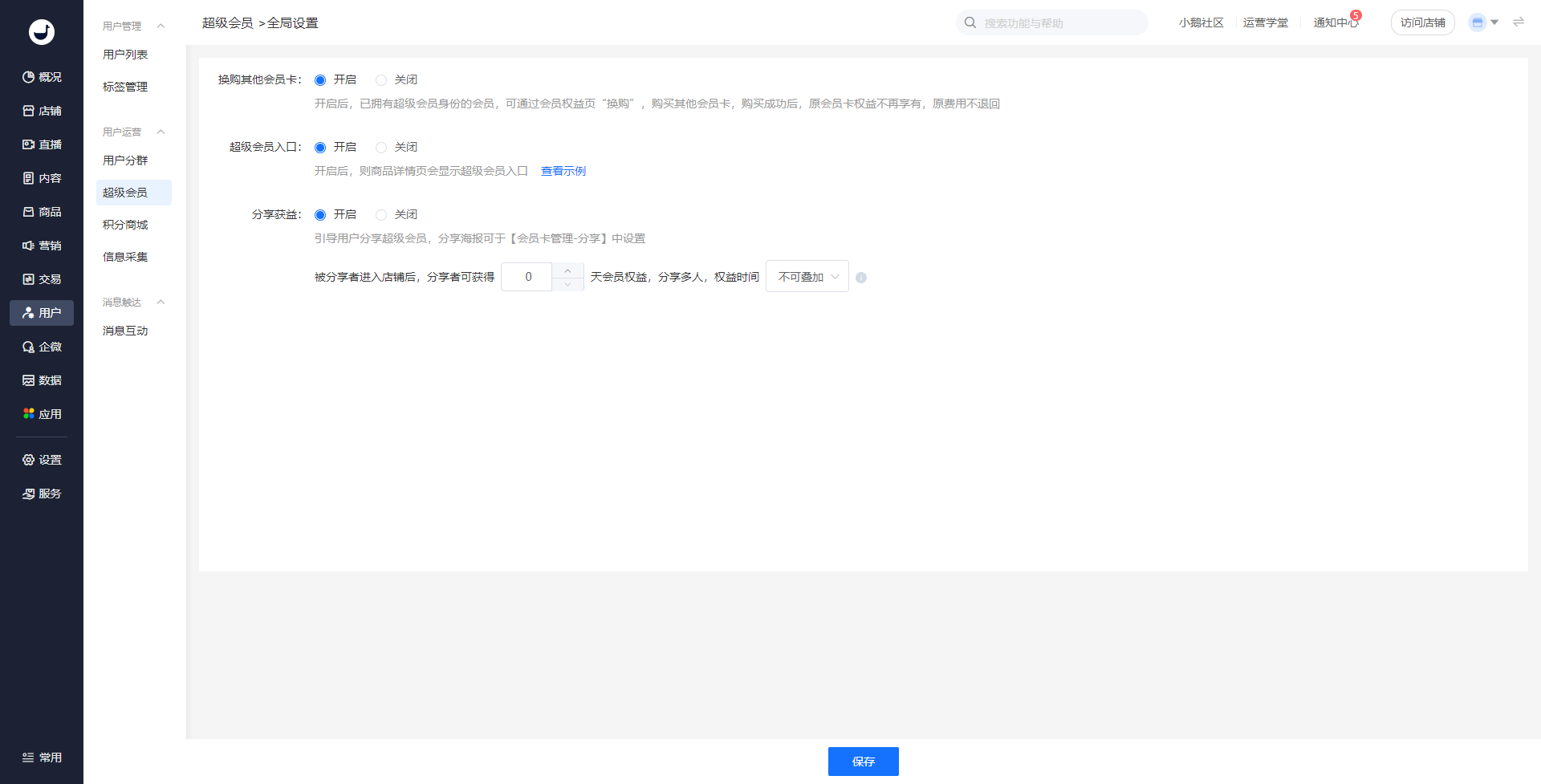Open the account avatar dropdown arrow

pyautogui.click(x=1494, y=22)
